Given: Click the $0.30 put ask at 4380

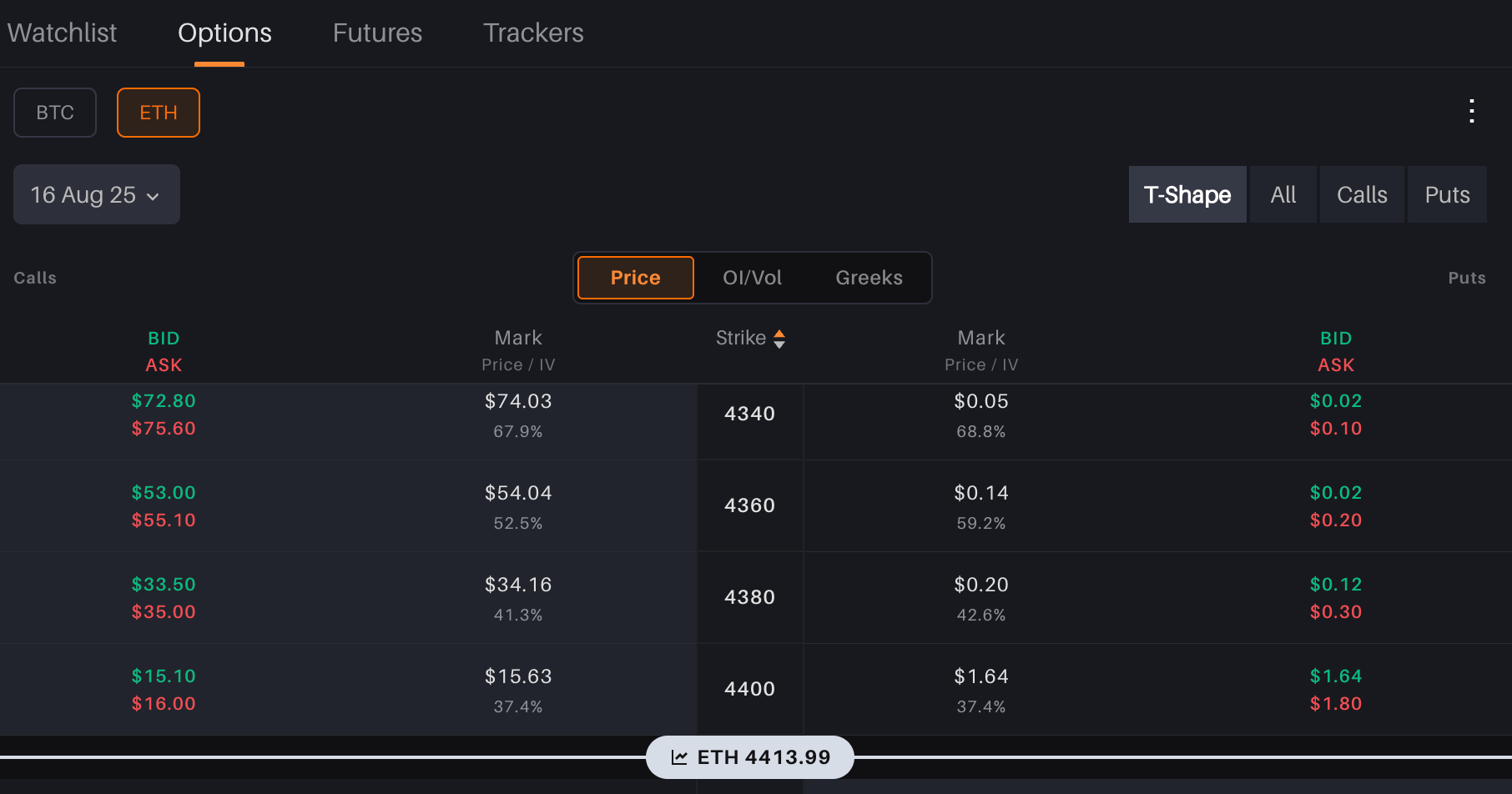Looking at the screenshot, I should [1335, 612].
